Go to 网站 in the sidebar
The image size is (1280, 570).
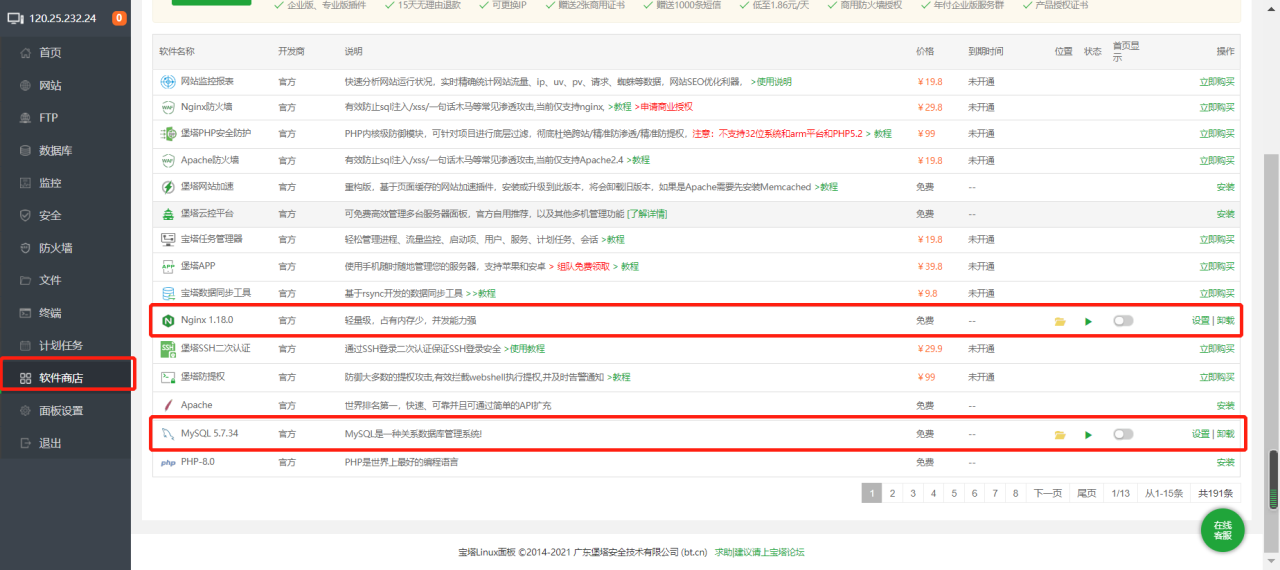pyautogui.click(x=65, y=85)
